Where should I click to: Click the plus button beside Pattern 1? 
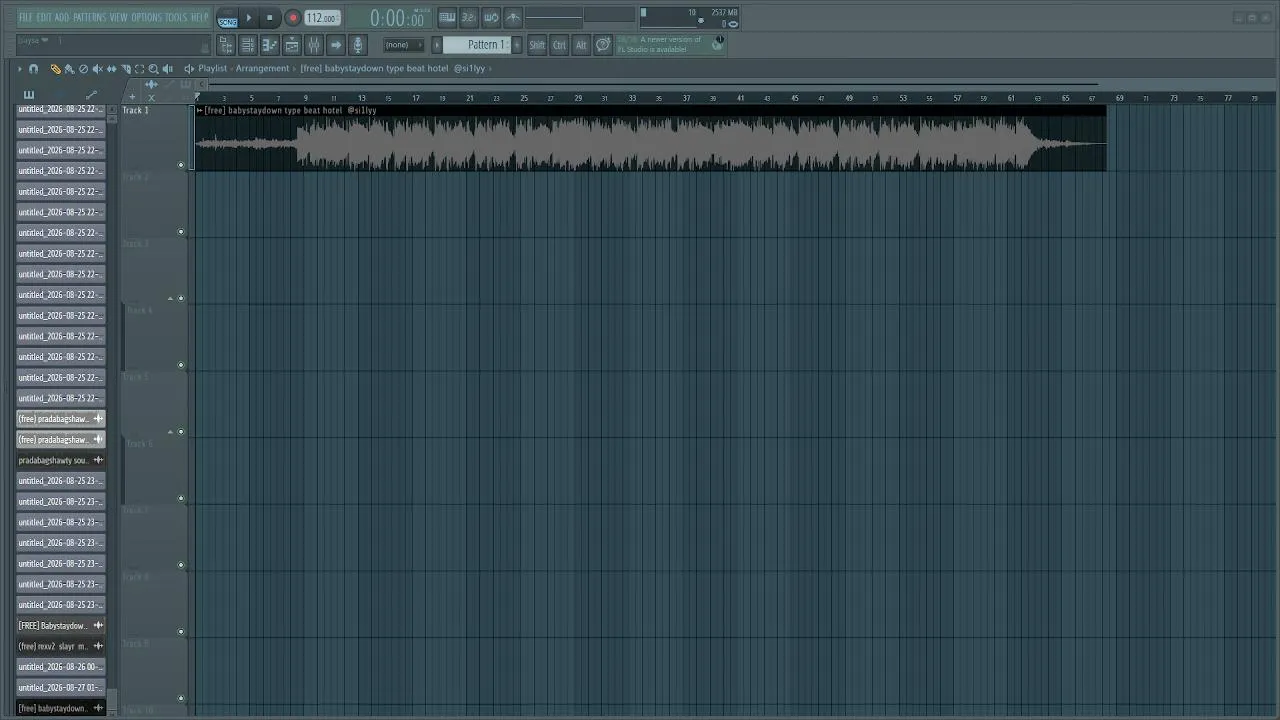coord(516,45)
